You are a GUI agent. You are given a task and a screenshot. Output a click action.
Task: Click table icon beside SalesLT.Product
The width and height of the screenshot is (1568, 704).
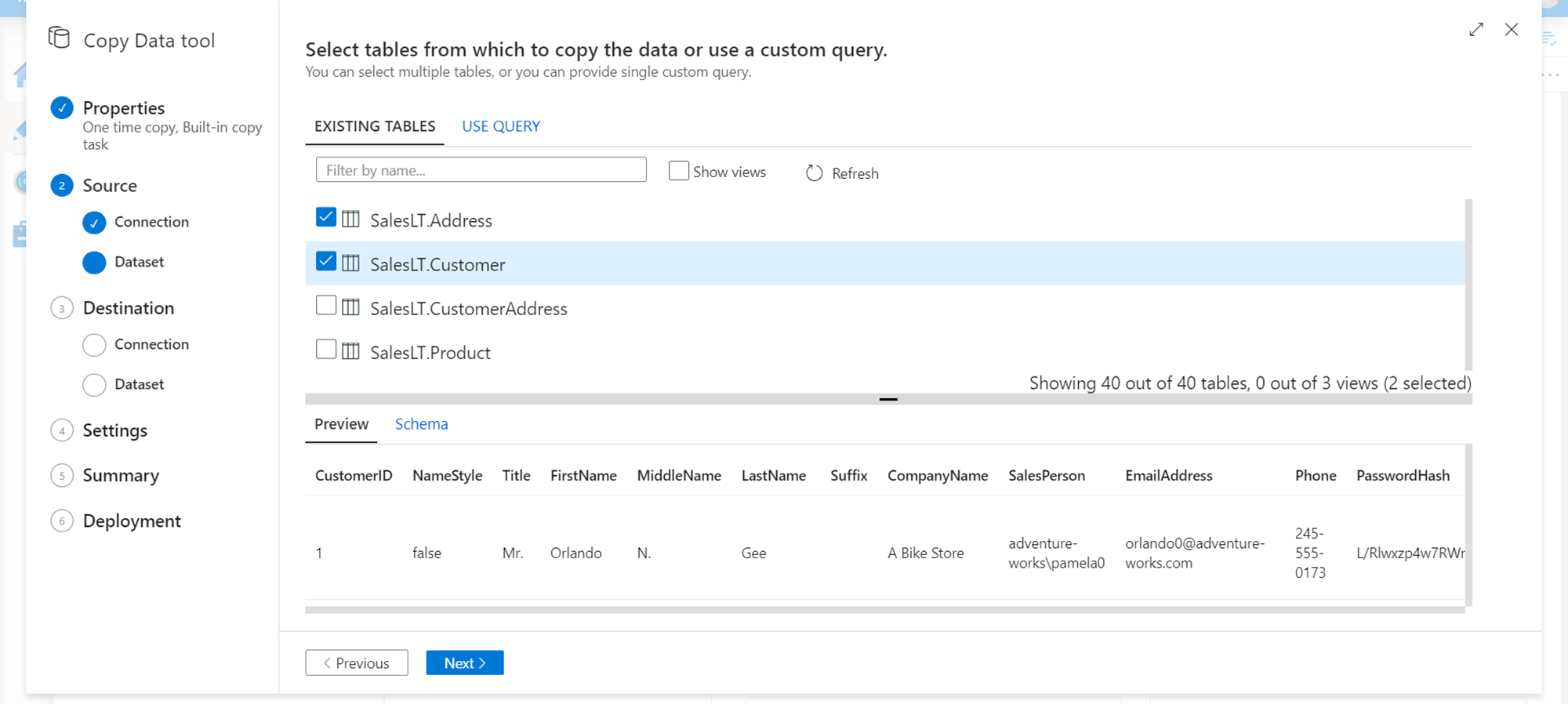coord(350,351)
